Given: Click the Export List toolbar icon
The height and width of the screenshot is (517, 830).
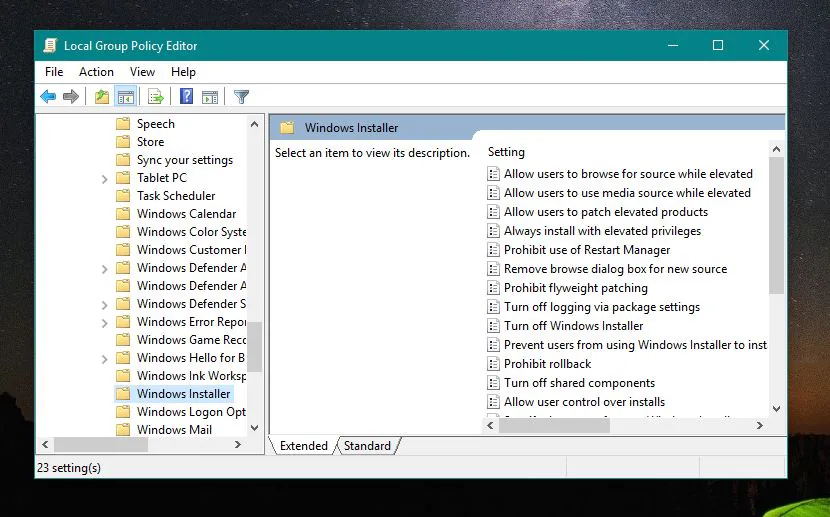Looking at the screenshot, I should pyautogui.click(x=156, y=97).
